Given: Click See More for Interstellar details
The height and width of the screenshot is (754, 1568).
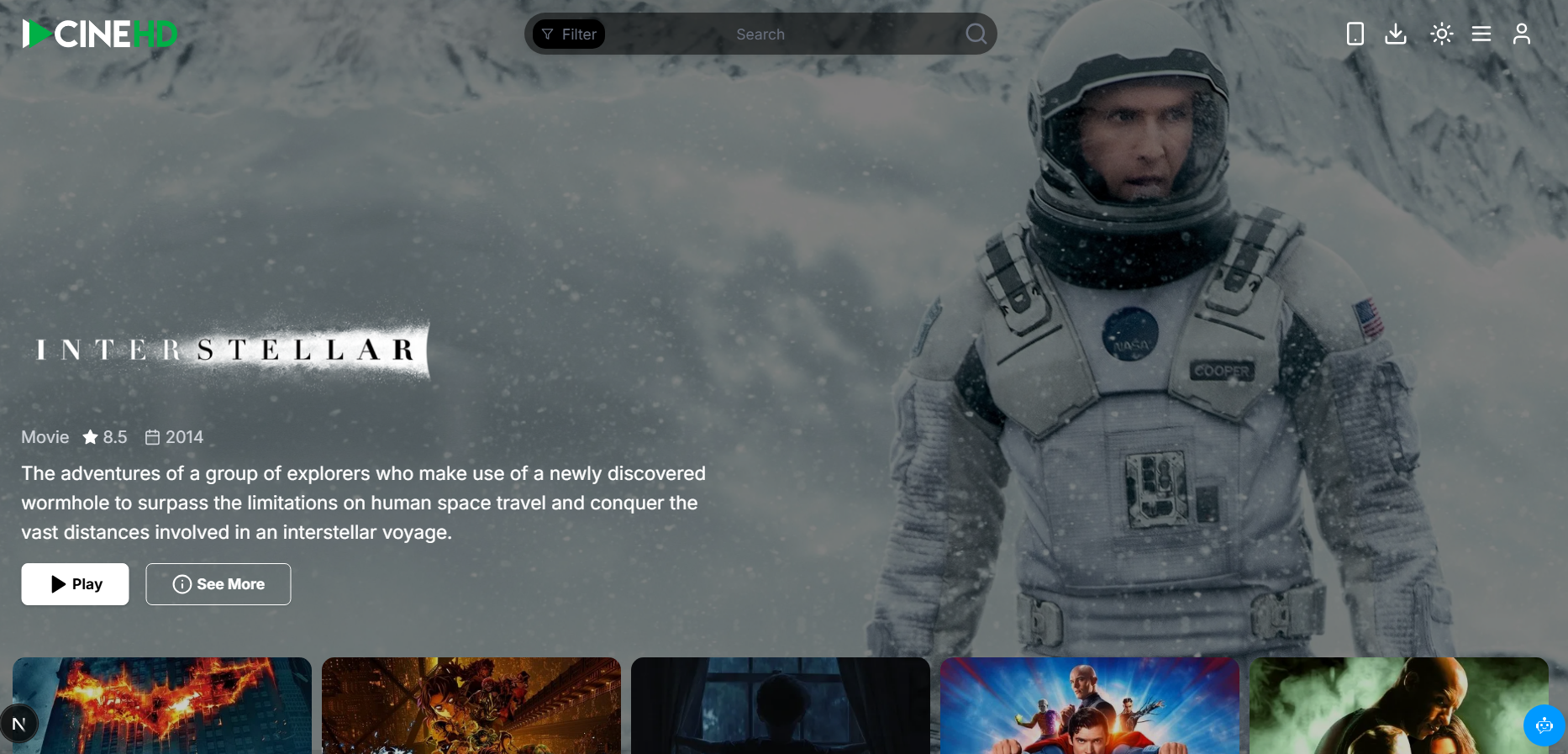Looking at the screenshot, I should click(218, 584).
